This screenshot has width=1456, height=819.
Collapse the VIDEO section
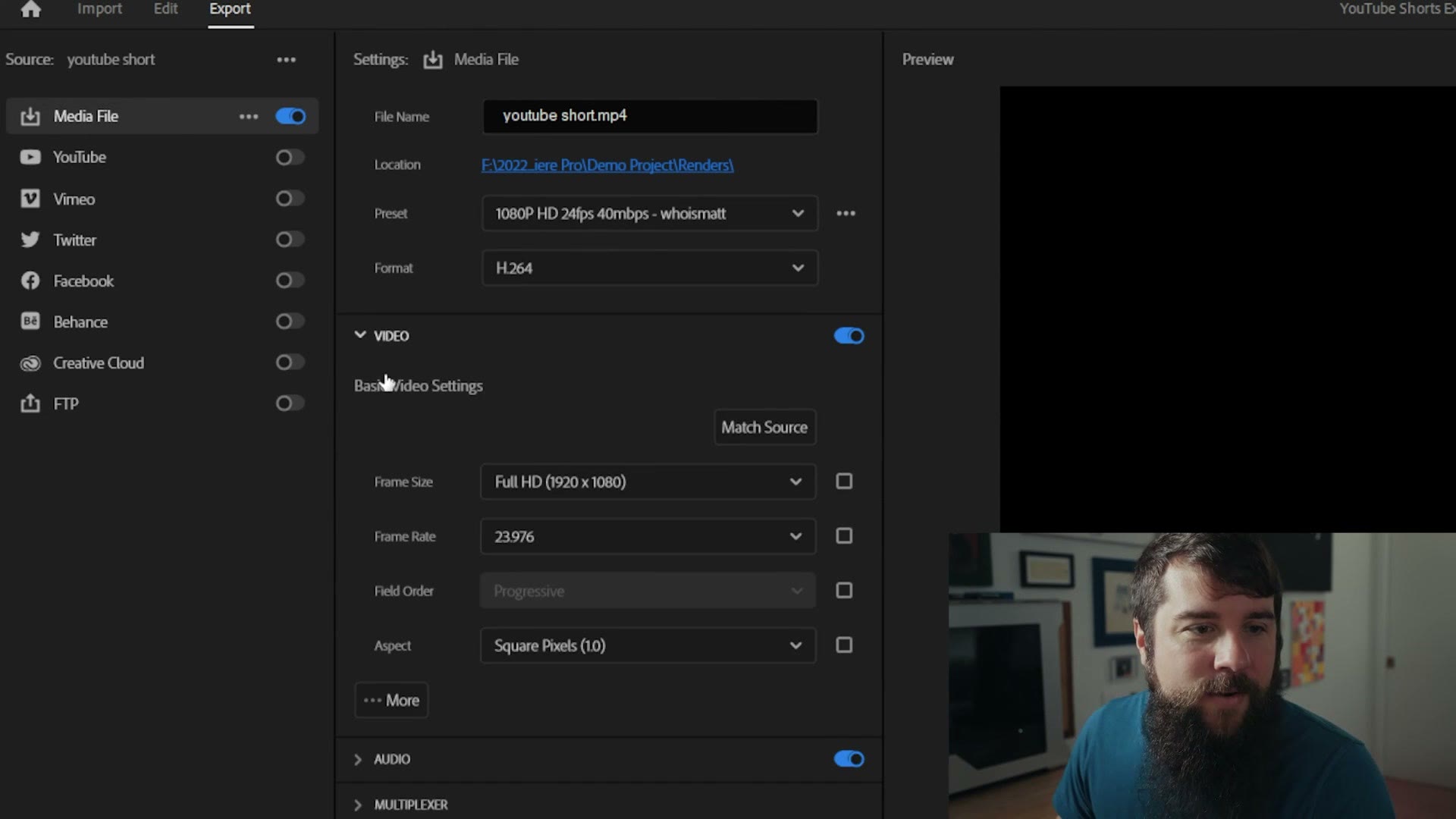click(359, 335)
